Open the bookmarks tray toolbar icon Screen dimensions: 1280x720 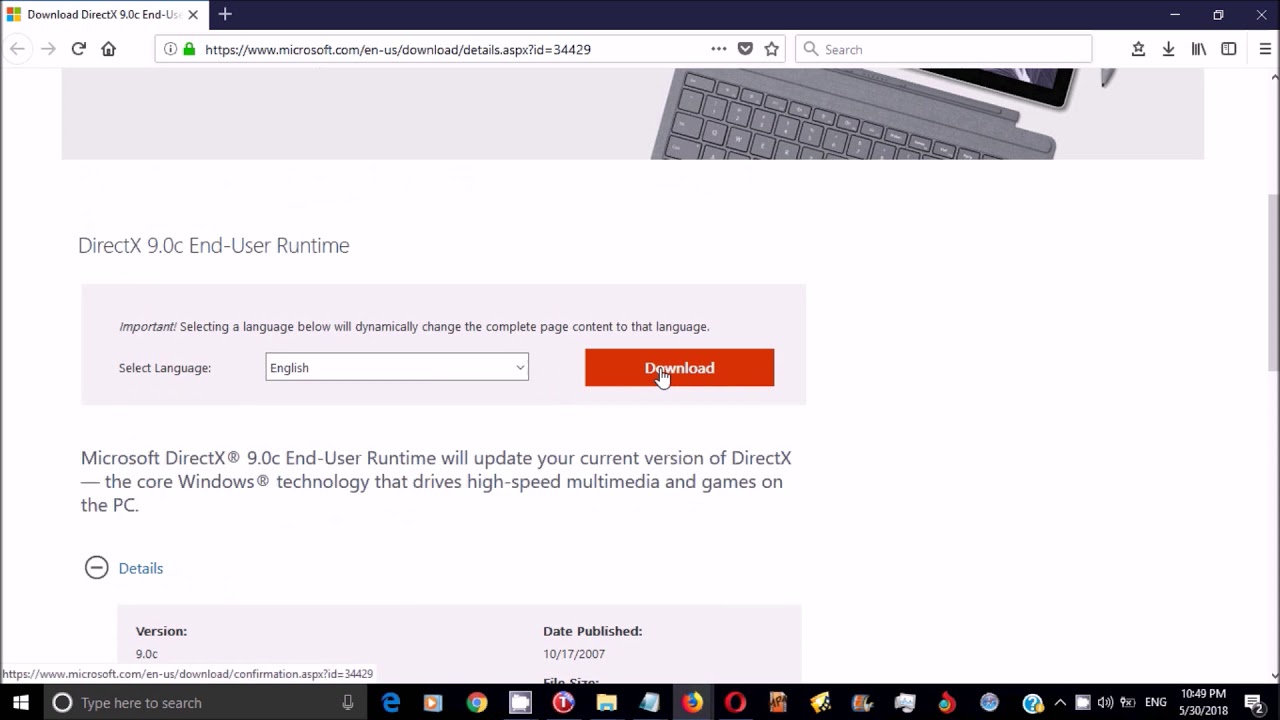tap(1138, 49)
